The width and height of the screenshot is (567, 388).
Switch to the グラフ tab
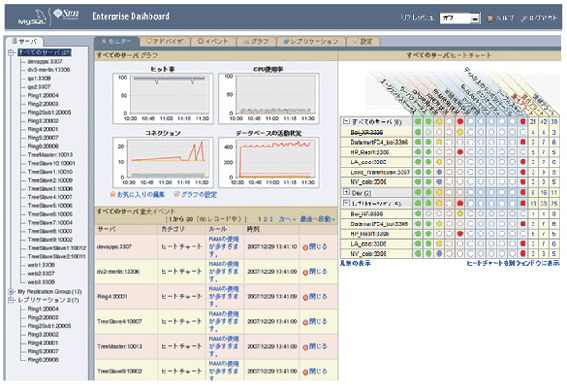click(256, 42)
